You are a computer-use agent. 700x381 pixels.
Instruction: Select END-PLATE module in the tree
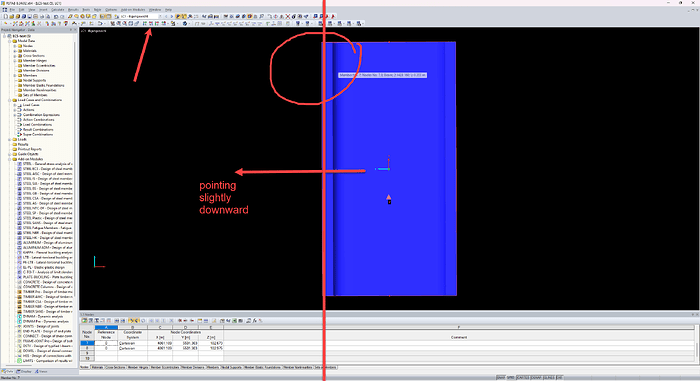click(x=47, y=331)
